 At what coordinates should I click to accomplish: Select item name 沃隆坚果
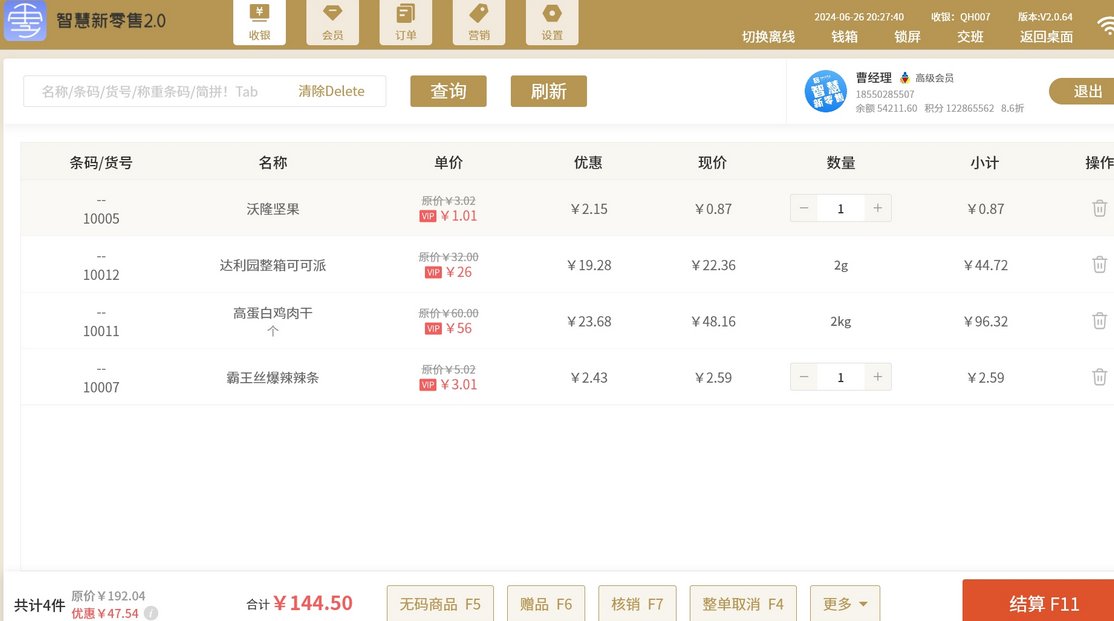[273, 209]
